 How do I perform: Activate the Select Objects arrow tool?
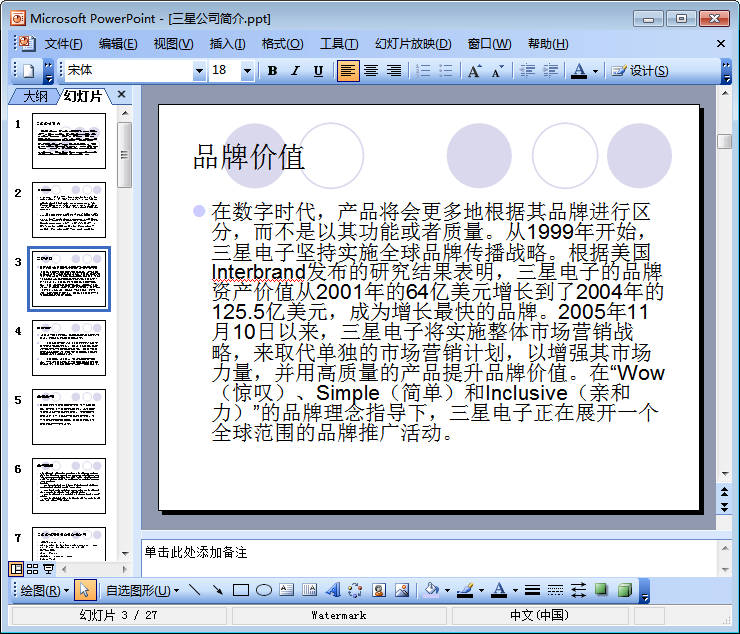pos(85,591)
